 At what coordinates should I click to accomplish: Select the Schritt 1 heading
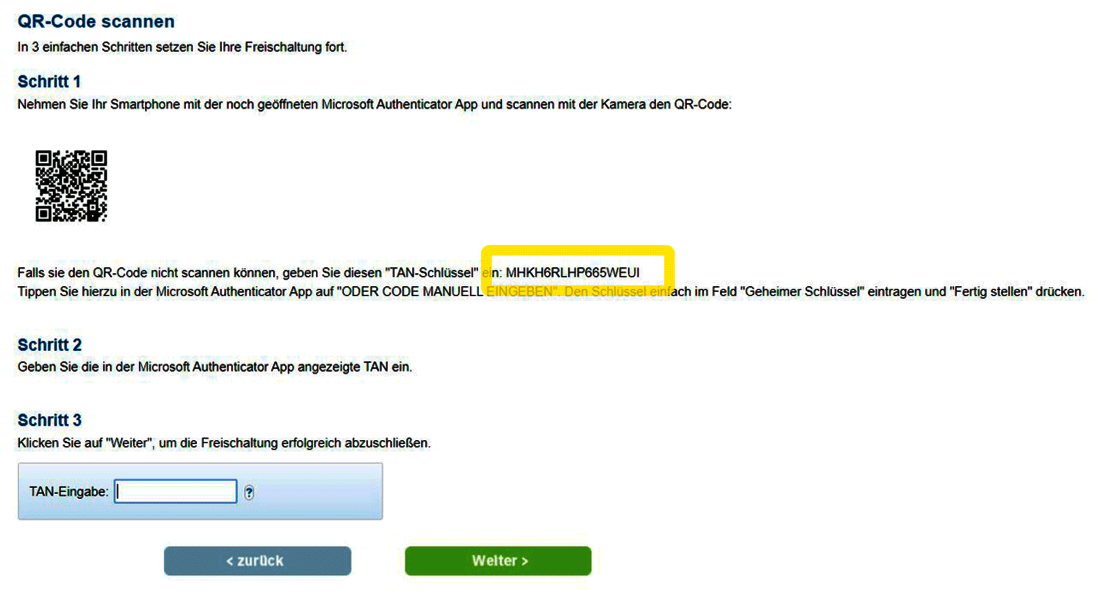[49, 81]
